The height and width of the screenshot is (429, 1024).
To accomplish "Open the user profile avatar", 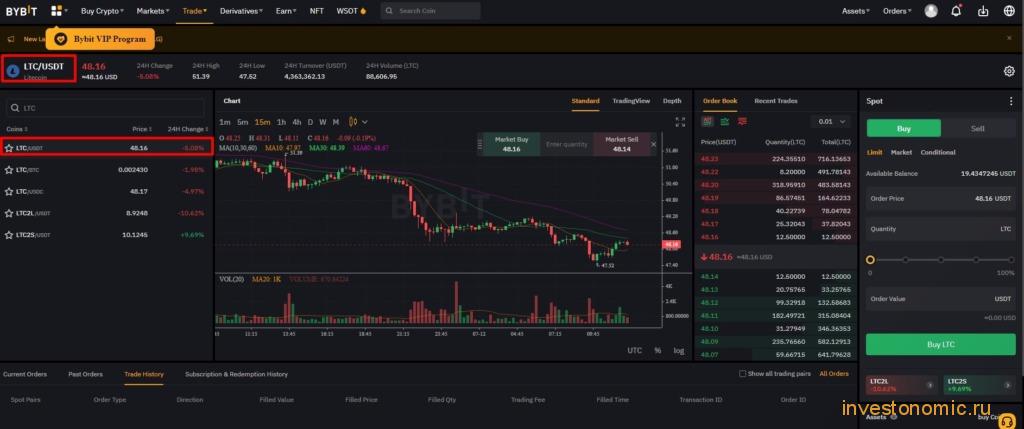I will click(x=931, y=11).
